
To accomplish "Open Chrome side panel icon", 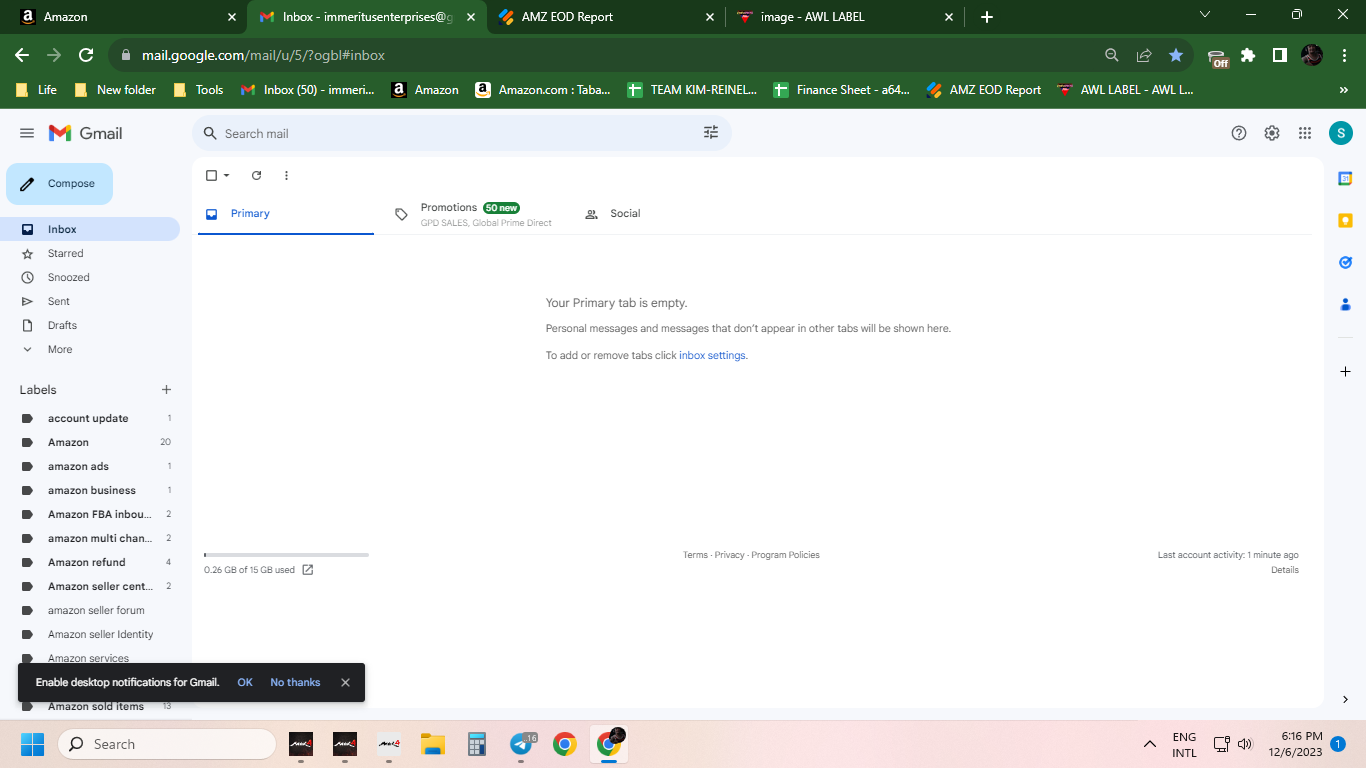I will pyautogui.click(x=1280, y=55).
